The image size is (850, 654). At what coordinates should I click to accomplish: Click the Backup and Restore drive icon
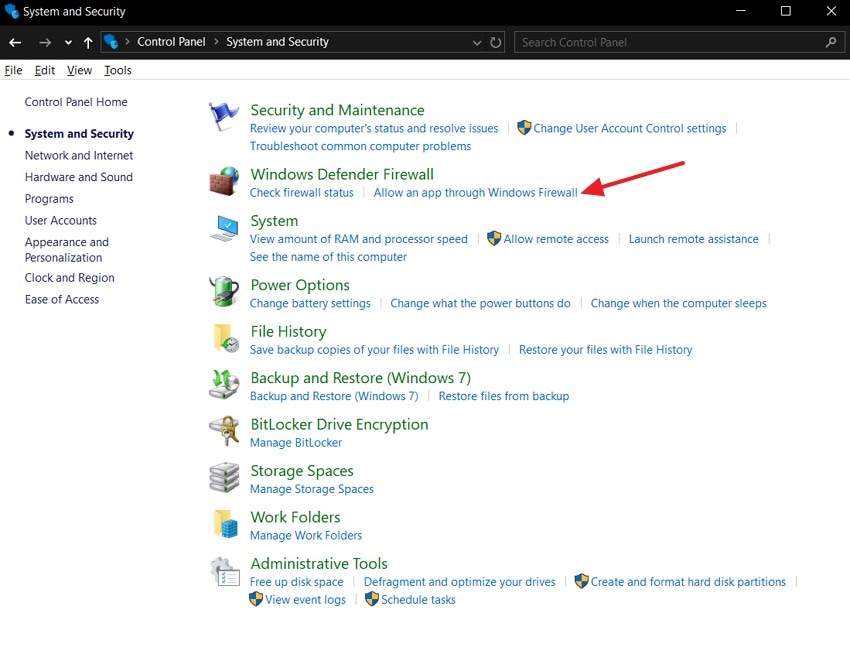click(x=224, y=384)
